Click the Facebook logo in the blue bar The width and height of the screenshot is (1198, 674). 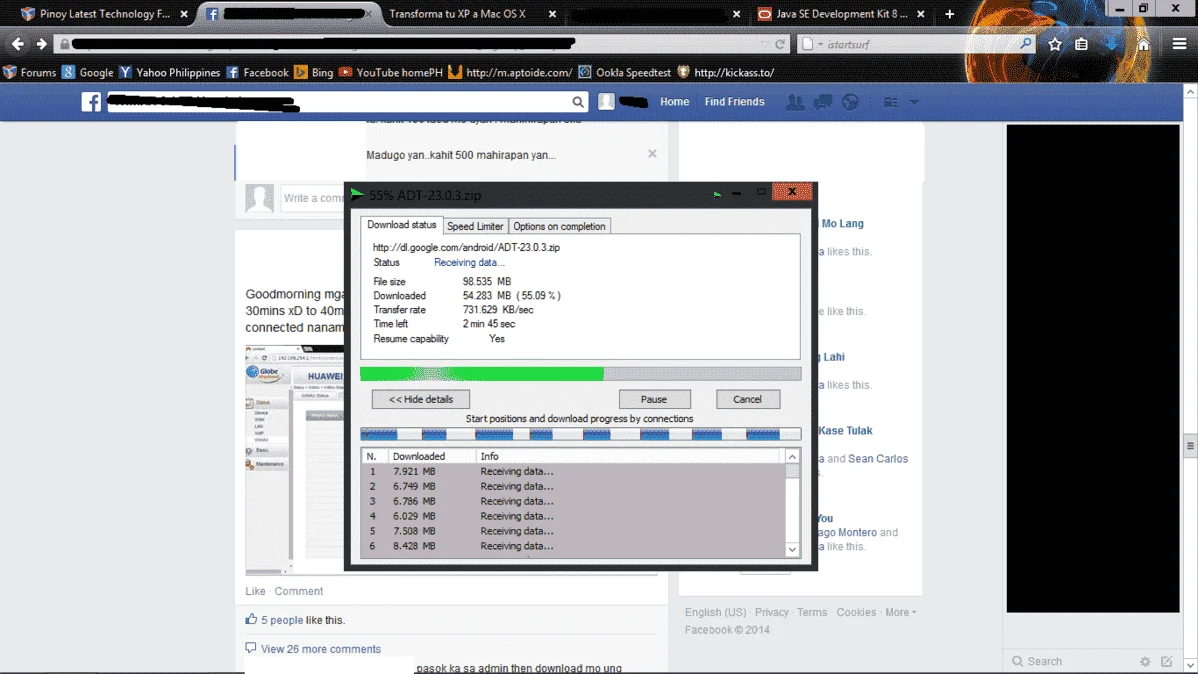pos(91,102)
